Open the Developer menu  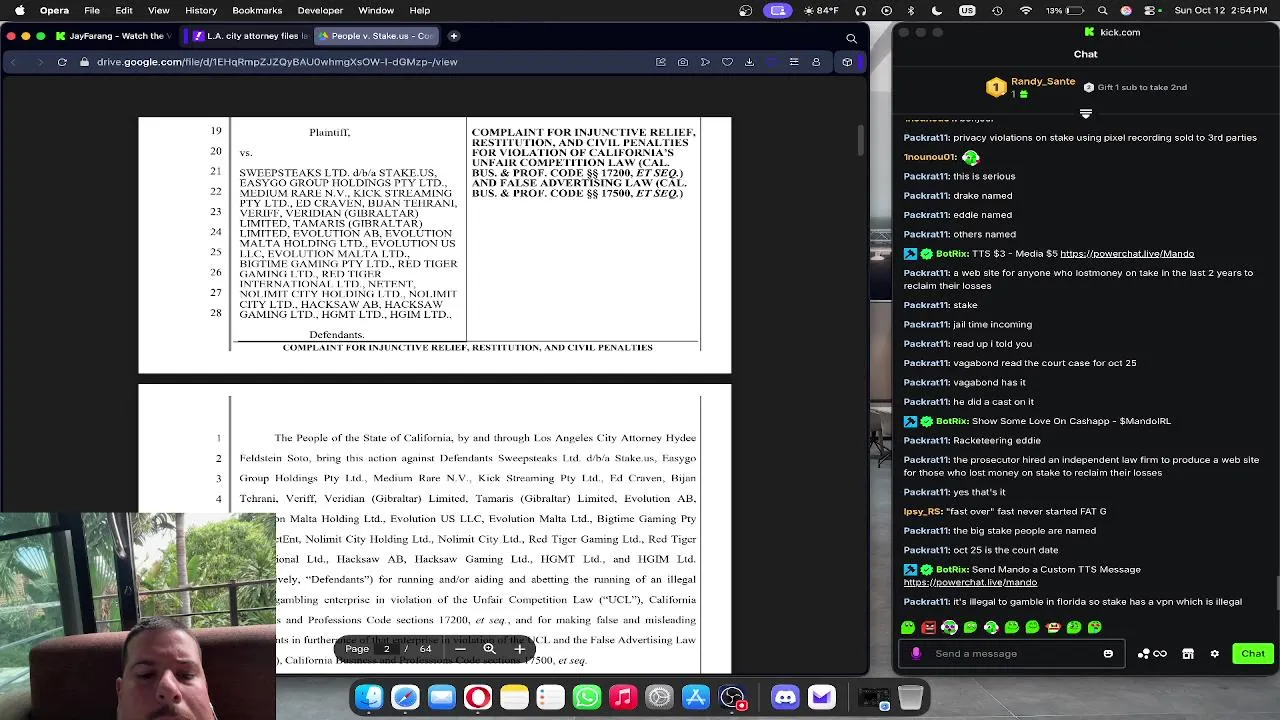coord(320,10)
